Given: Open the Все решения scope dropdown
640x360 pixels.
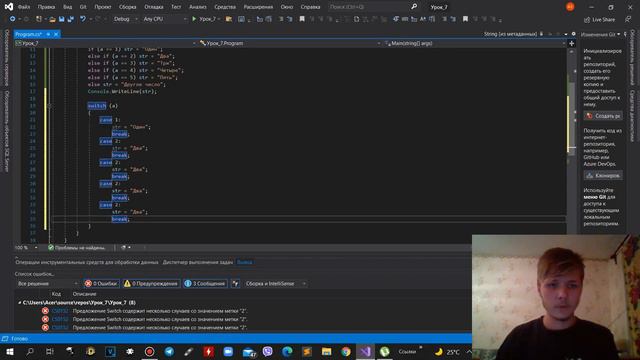Looking at the screenshot, I should [x=47, y=283].
